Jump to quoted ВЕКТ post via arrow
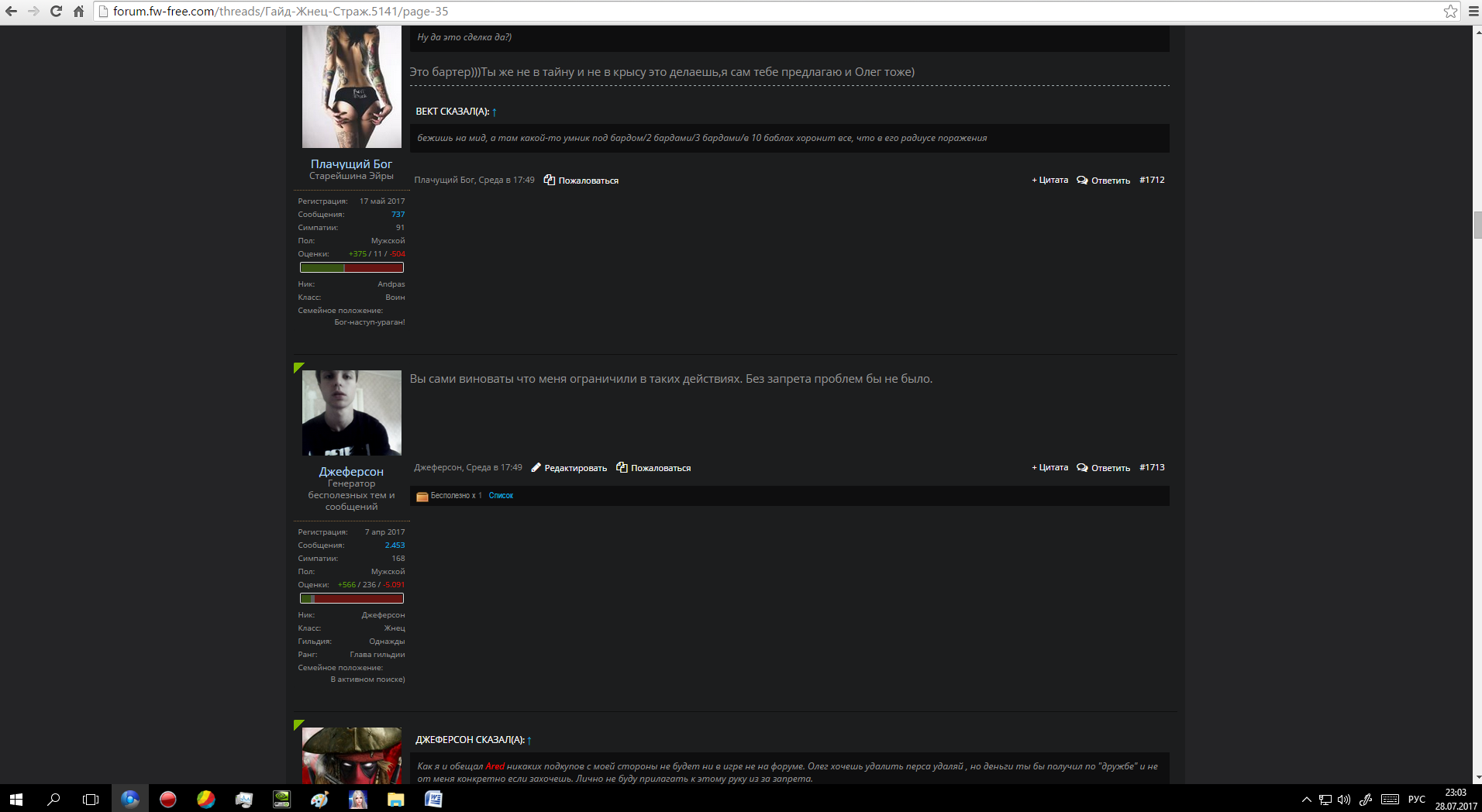Screen dimensions: 1482x812 (495, 112)
